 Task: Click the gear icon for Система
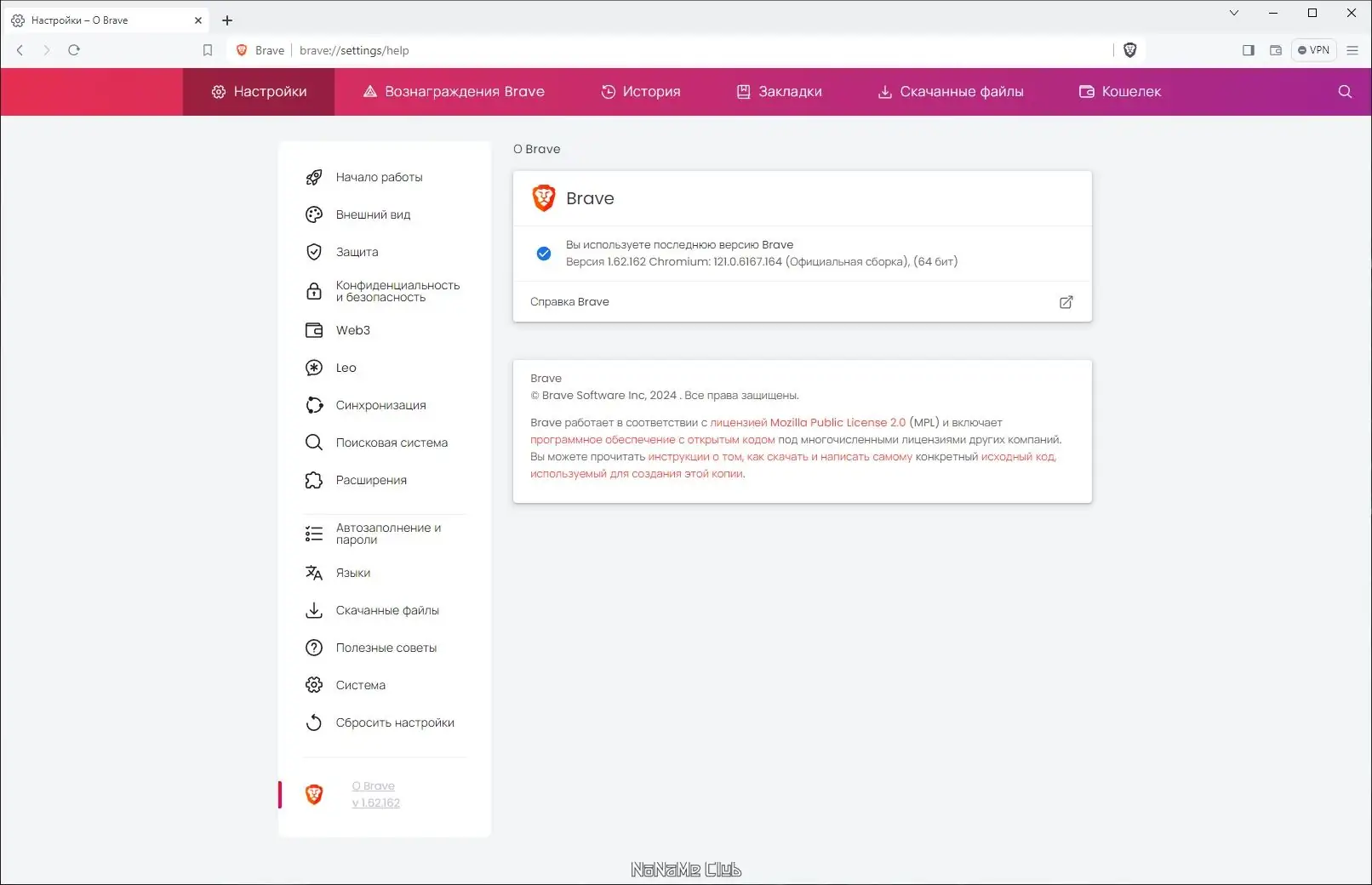point(314,685)
